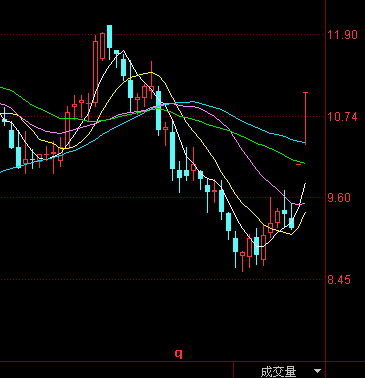The height and width of the screenshot is (378, 365).
Task: Click the 9.60 price axis label
Action: (339, 198)
